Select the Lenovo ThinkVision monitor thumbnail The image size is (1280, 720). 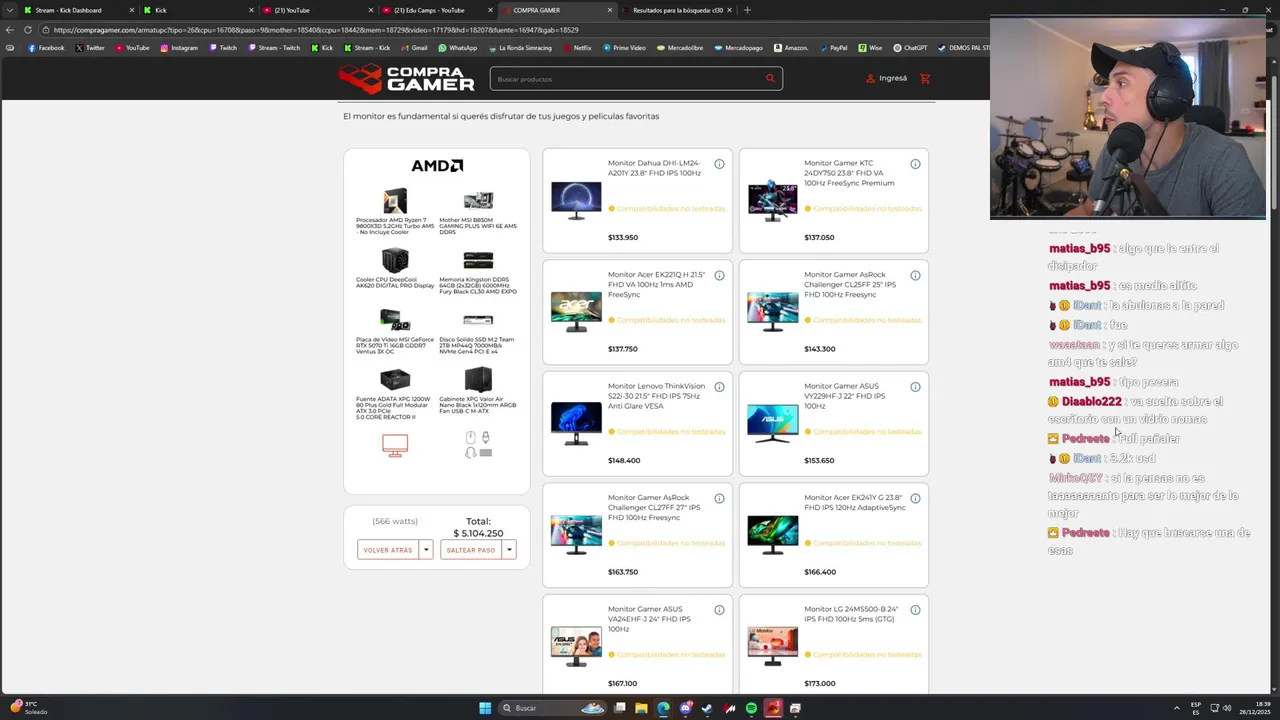point(576,424)
